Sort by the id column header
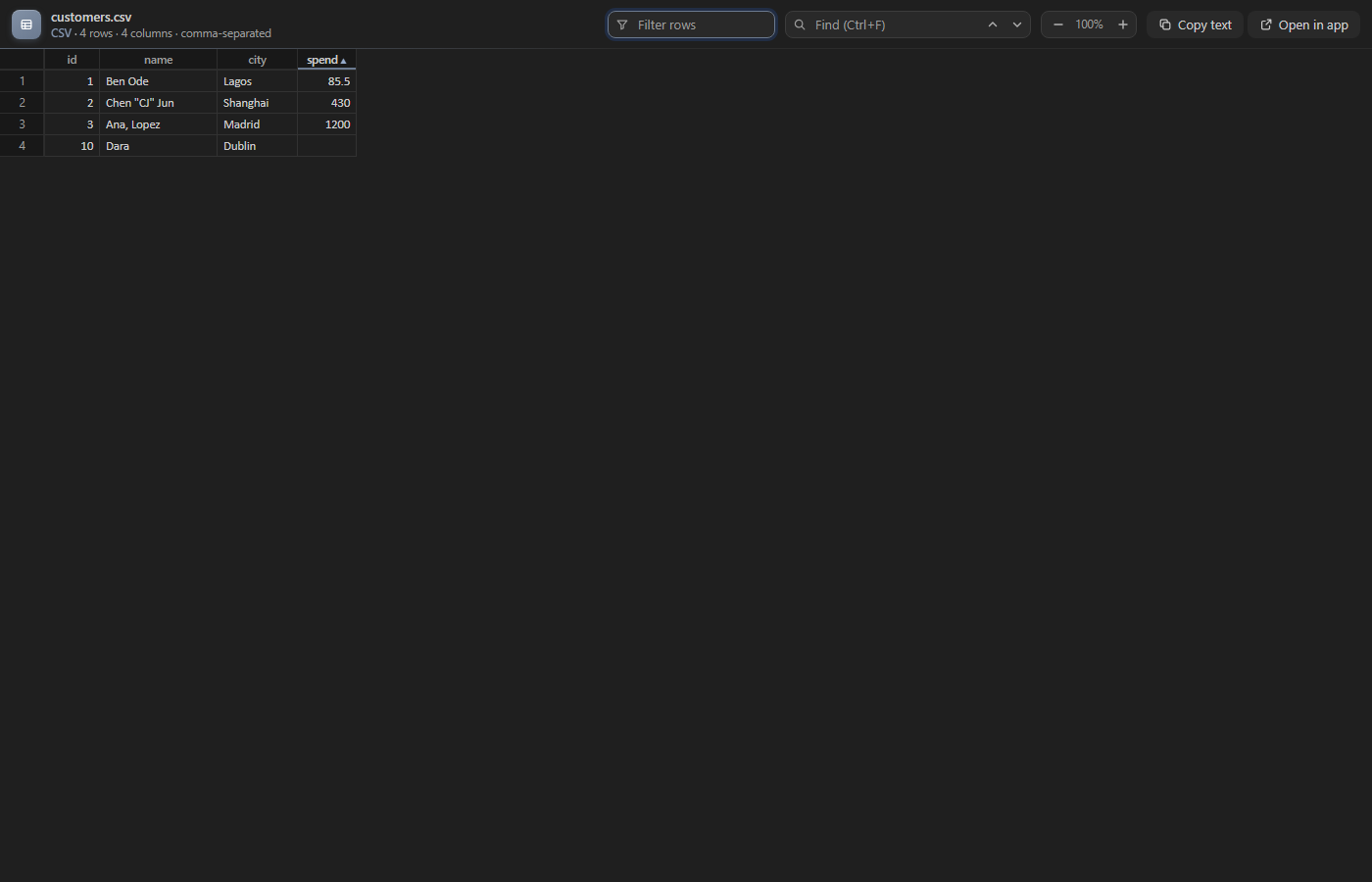This screenshot has height=882, width=1372. 72,60
